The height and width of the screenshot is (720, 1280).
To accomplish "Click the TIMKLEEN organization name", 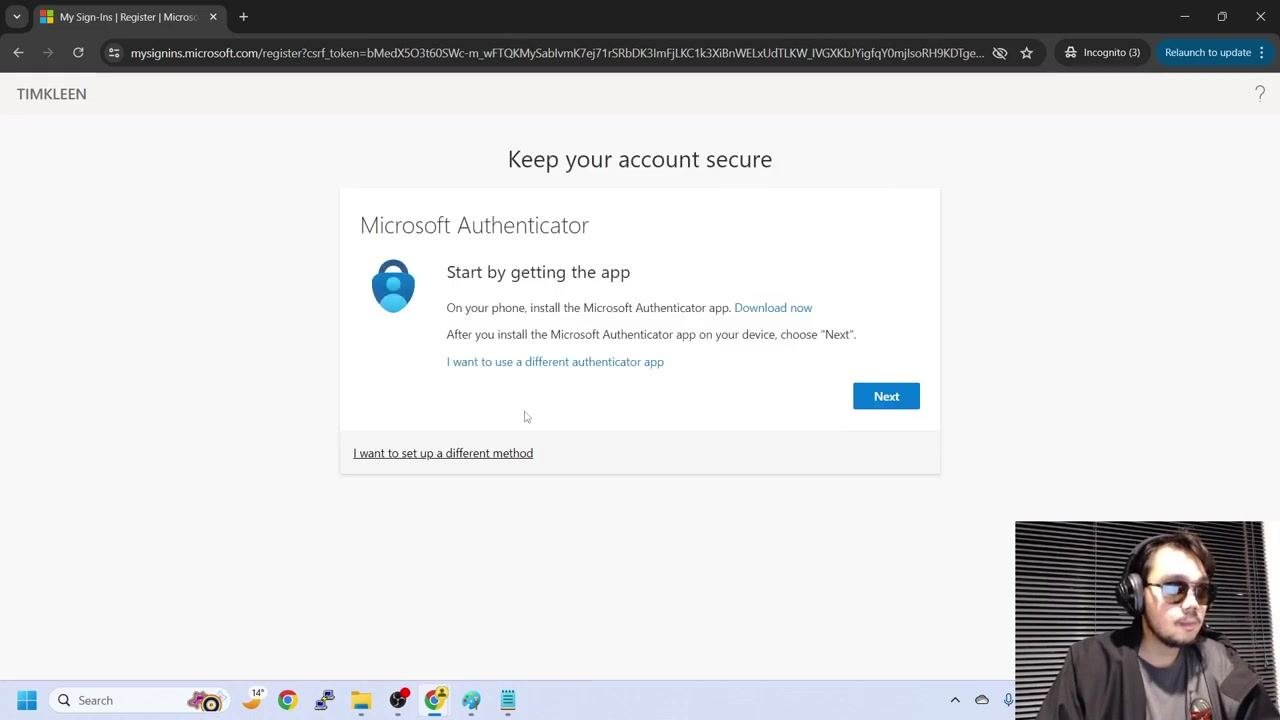I will point(52,94).
